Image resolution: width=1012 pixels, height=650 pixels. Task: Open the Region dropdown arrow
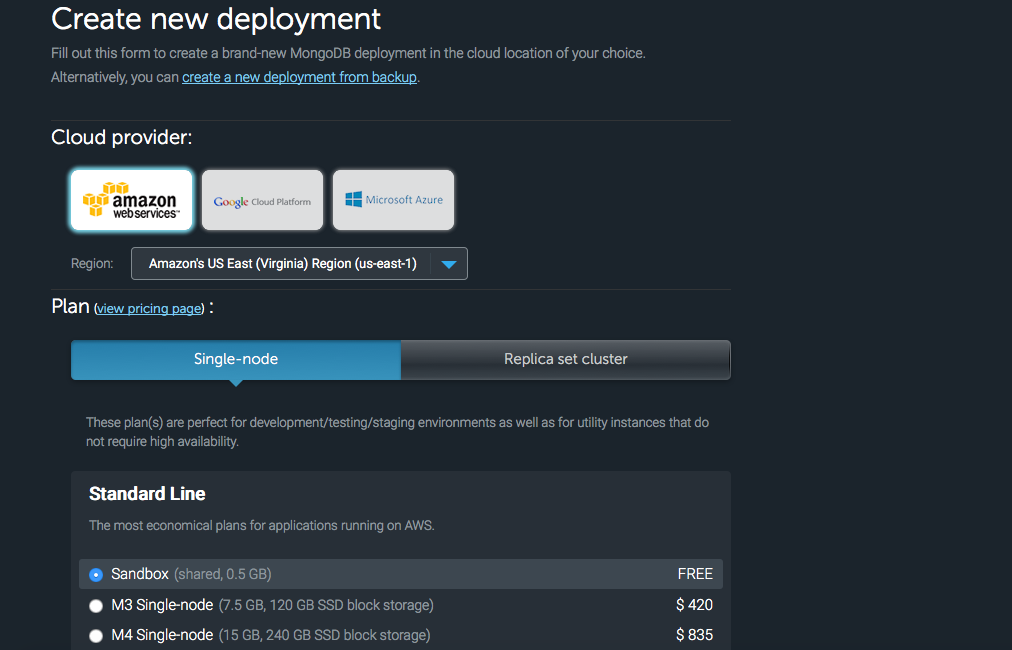(x=449, y=264)
